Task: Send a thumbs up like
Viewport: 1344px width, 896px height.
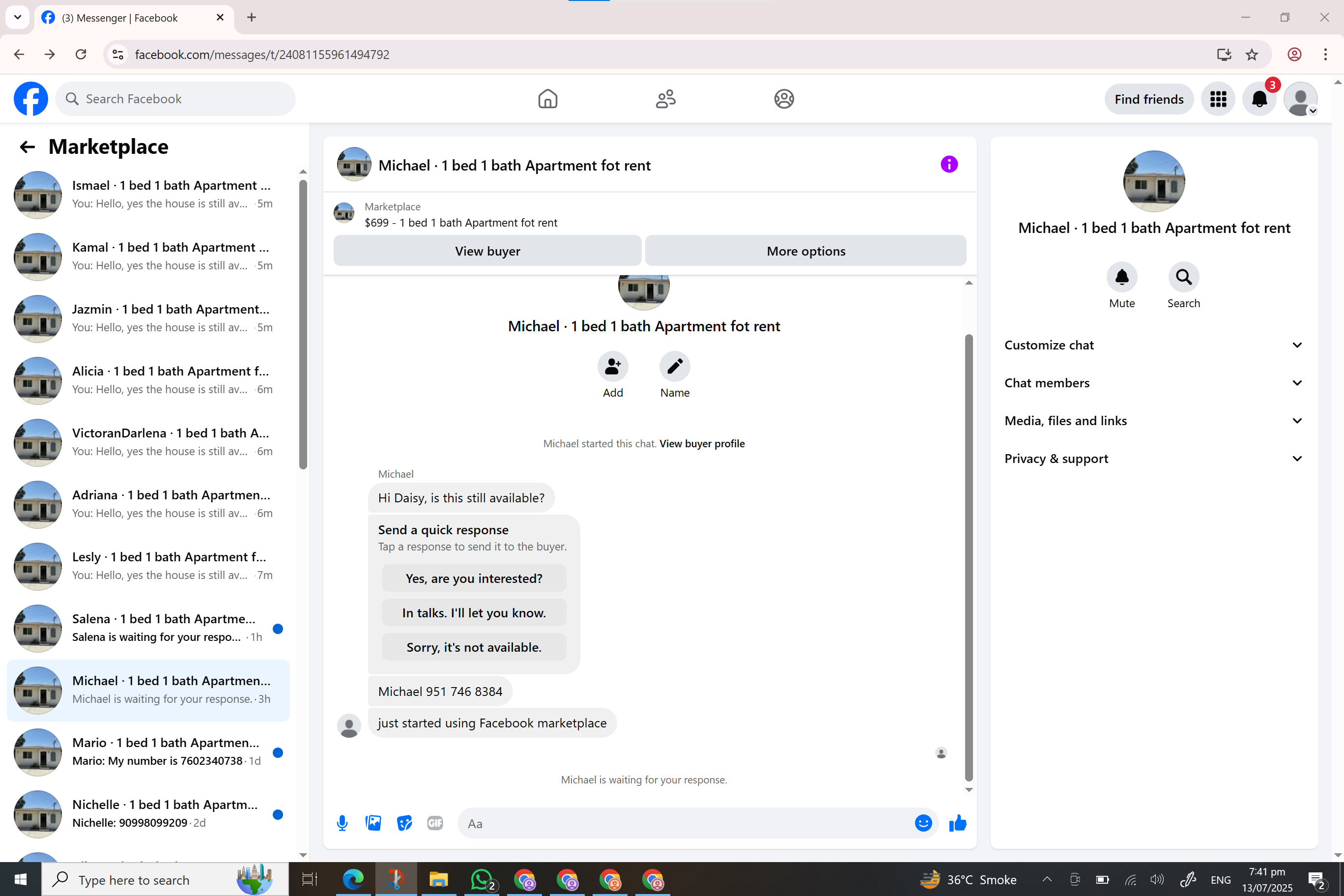Action: [x=957, y=823]
